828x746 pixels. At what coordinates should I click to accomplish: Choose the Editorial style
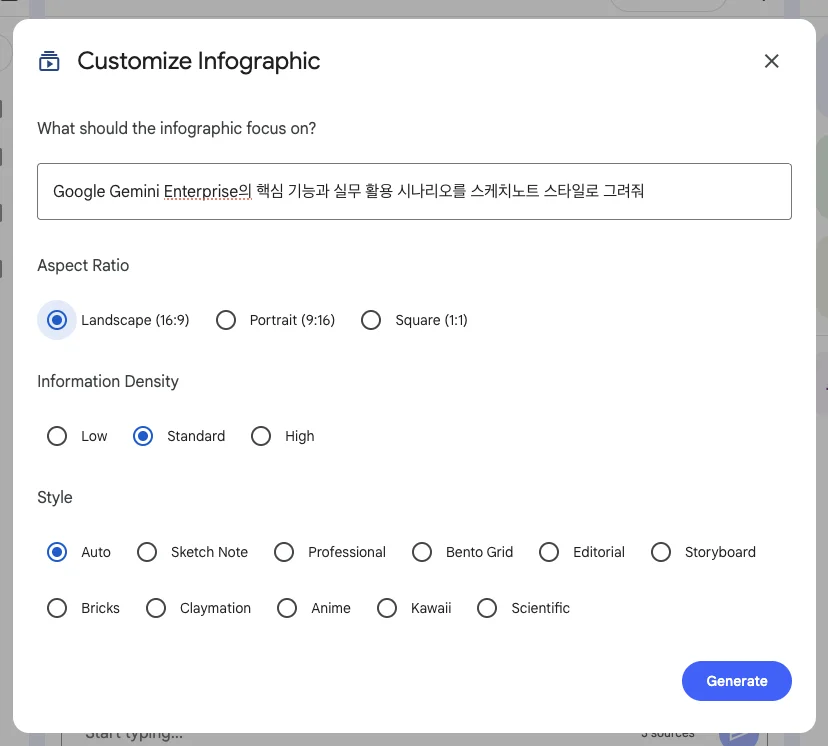(549, 552)
